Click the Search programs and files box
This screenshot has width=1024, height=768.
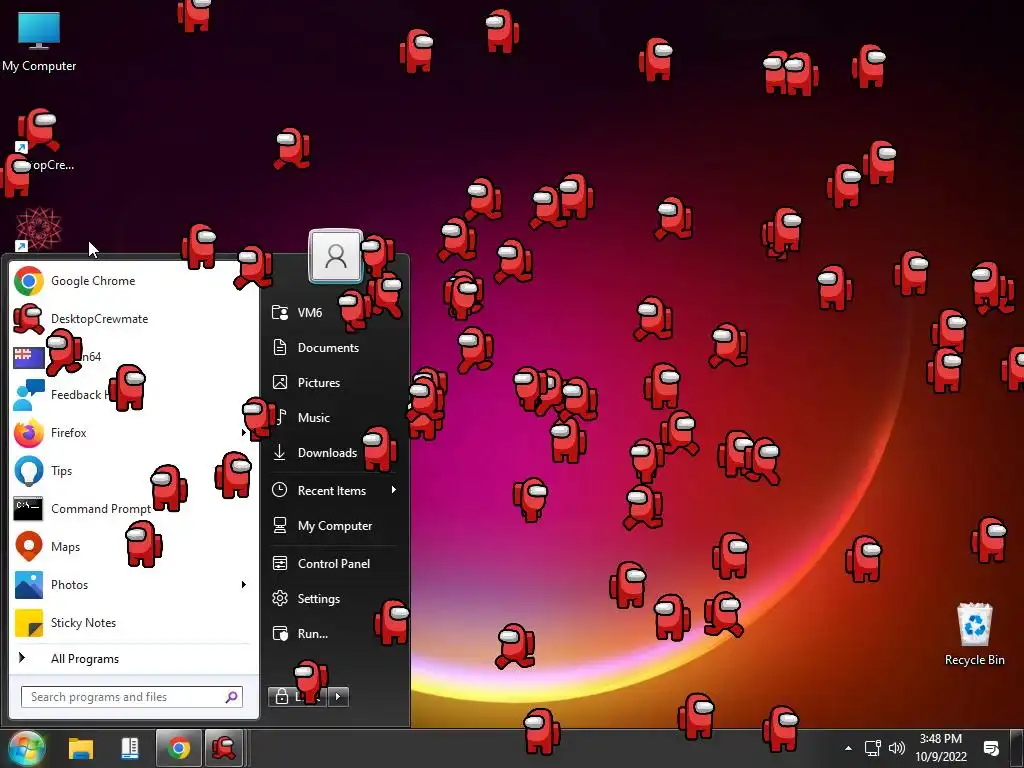(x=132, y=697)
